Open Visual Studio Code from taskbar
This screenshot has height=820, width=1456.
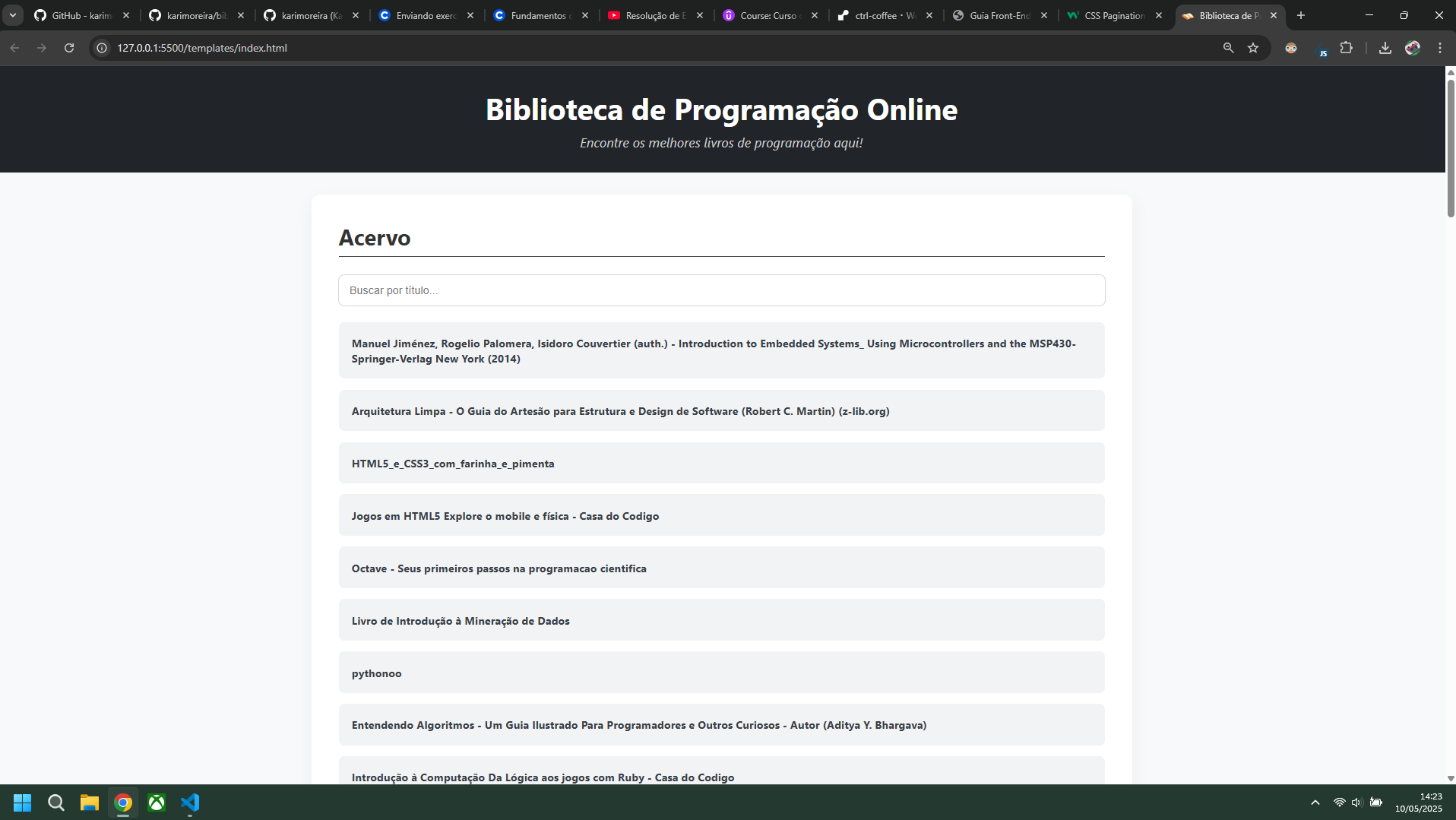(x=190, y=803)
